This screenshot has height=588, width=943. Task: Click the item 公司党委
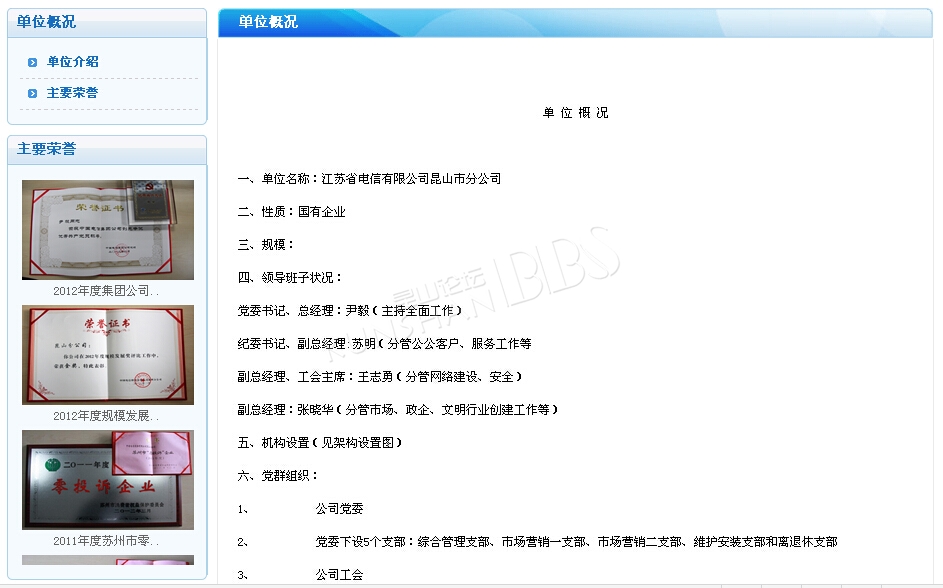click(339, 509)
